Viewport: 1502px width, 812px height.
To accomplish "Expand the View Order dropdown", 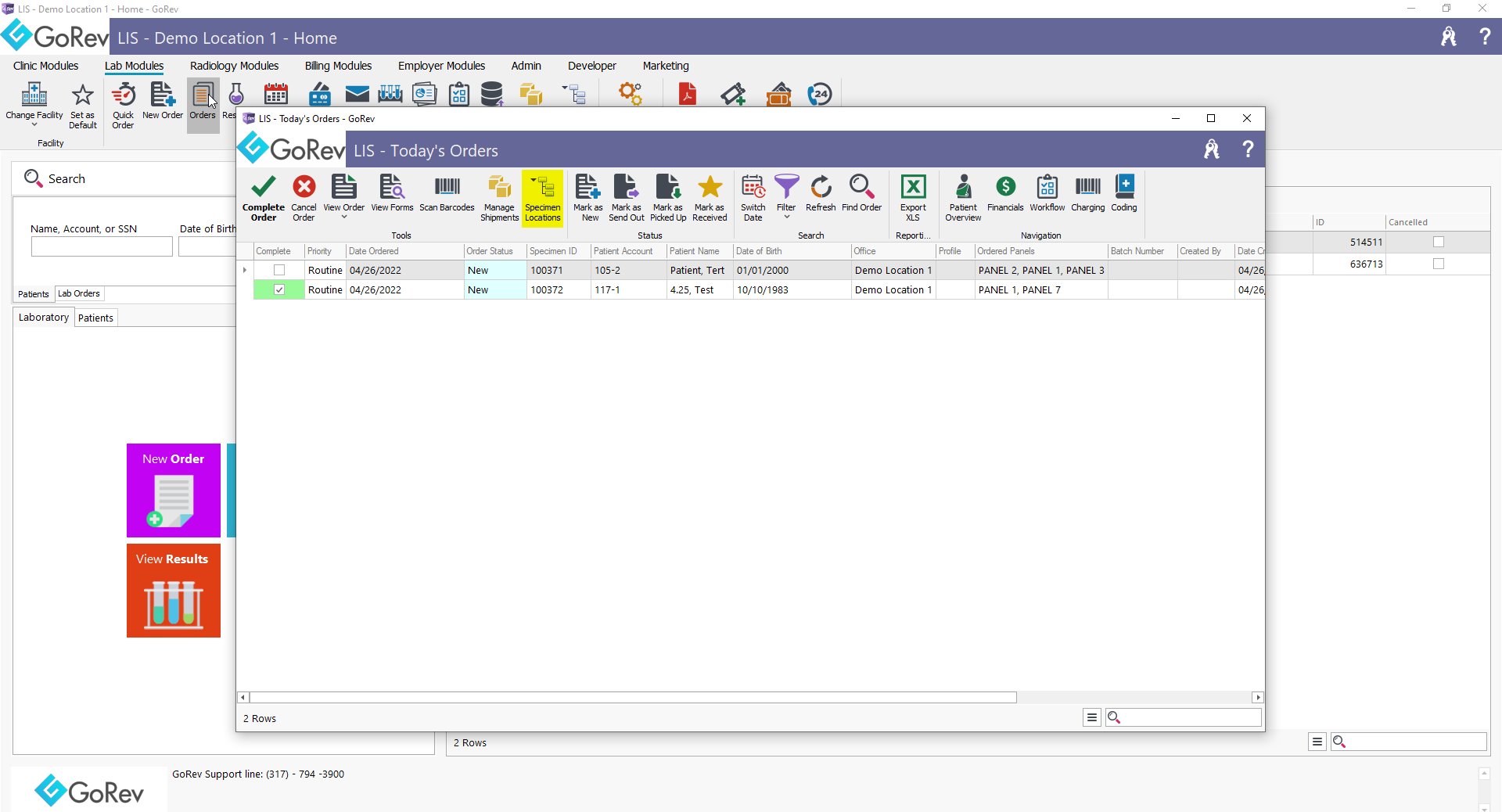I will (x=344, y=217).
